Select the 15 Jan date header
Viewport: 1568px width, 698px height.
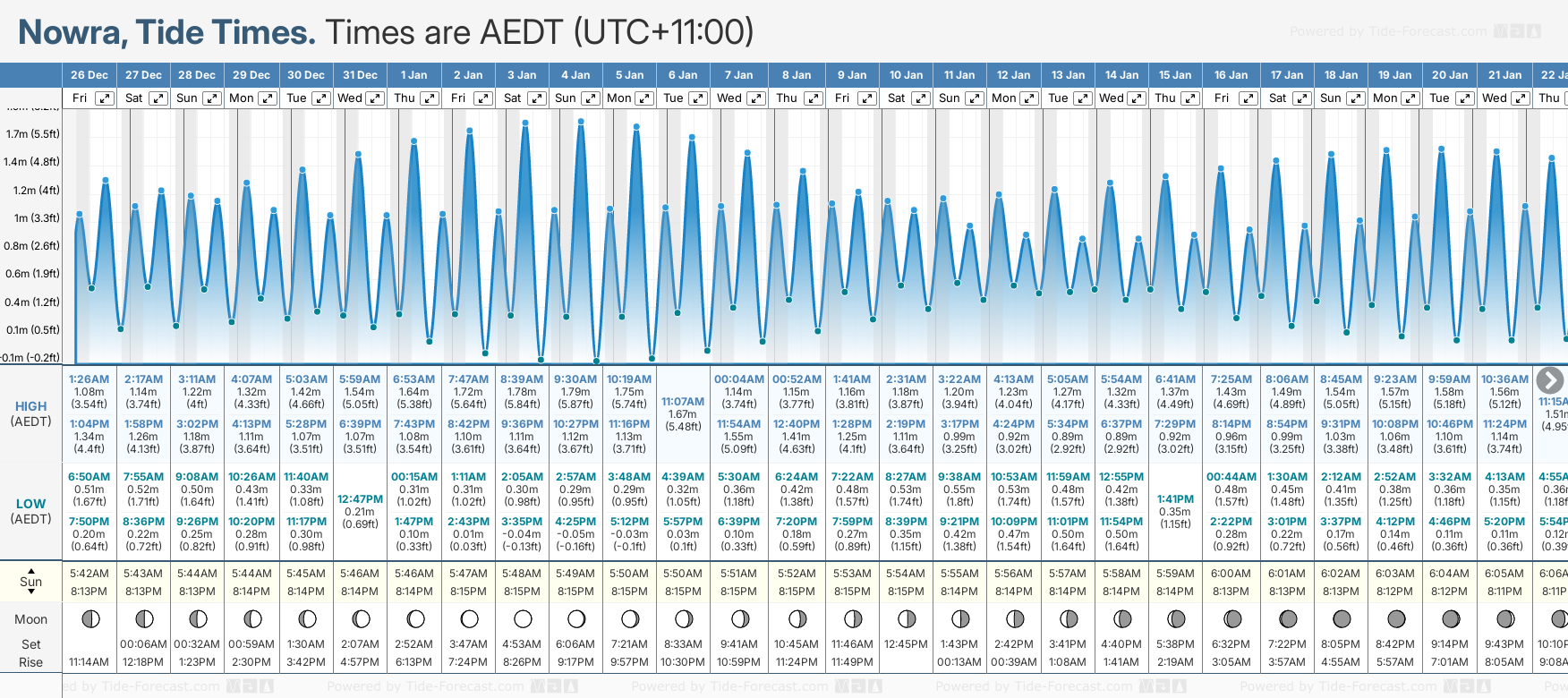coord(1175,75)
